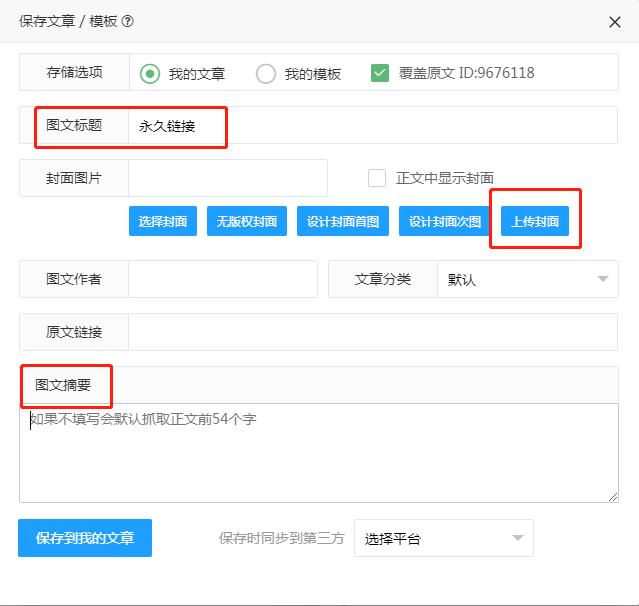The image size is (639, 606).
Task: Open 设计封面次图 designer
Action: click(x=444, y=221)
